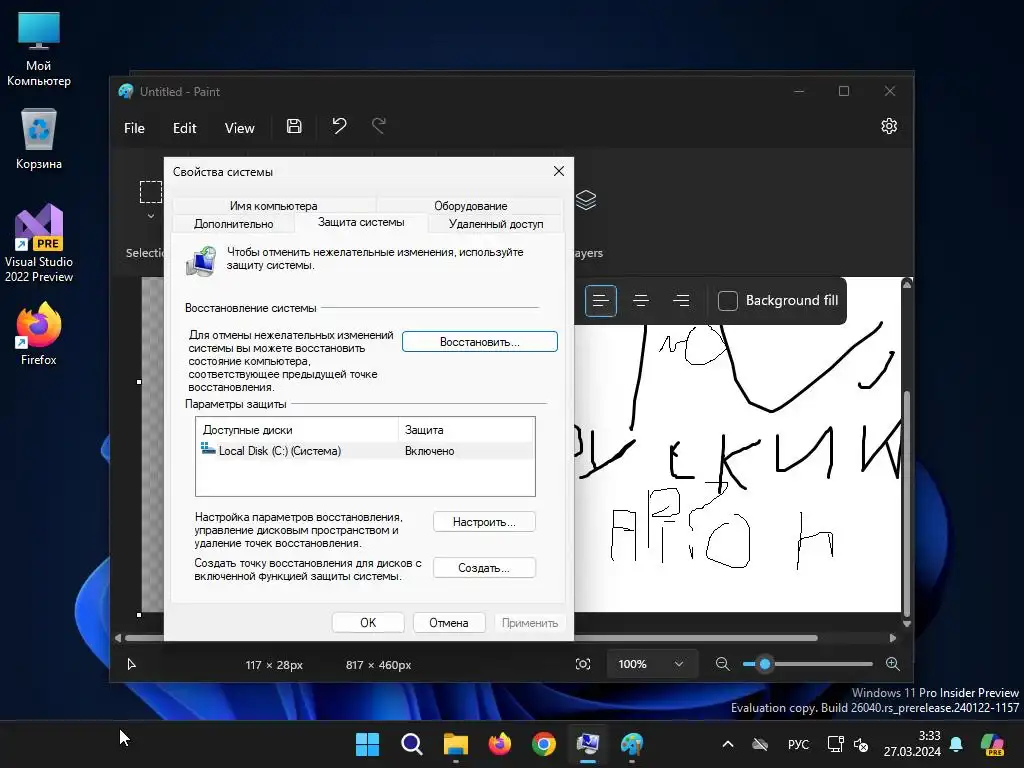Select the rectangular selection tool in Paint

coord(151,192)
